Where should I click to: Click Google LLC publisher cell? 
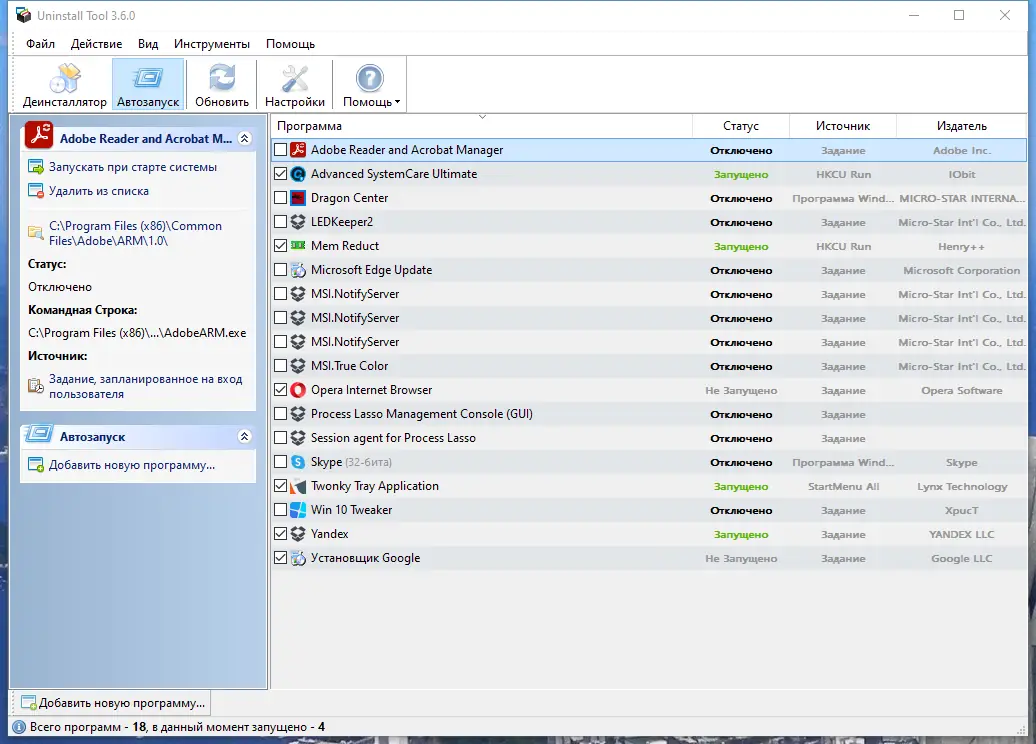(961, 558)
